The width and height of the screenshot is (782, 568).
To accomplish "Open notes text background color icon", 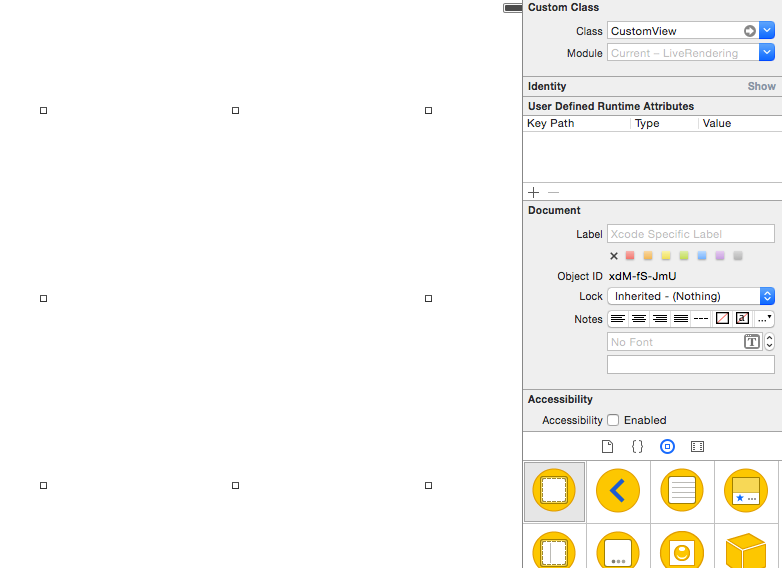I will click(x=743, y=319).
